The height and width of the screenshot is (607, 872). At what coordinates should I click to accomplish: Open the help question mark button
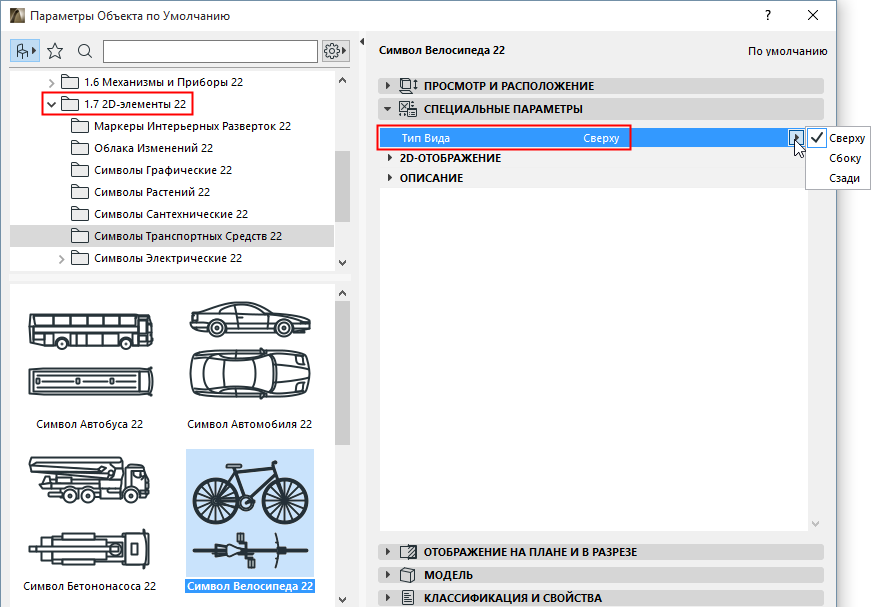pyautogui.click(x=768, y=15)
